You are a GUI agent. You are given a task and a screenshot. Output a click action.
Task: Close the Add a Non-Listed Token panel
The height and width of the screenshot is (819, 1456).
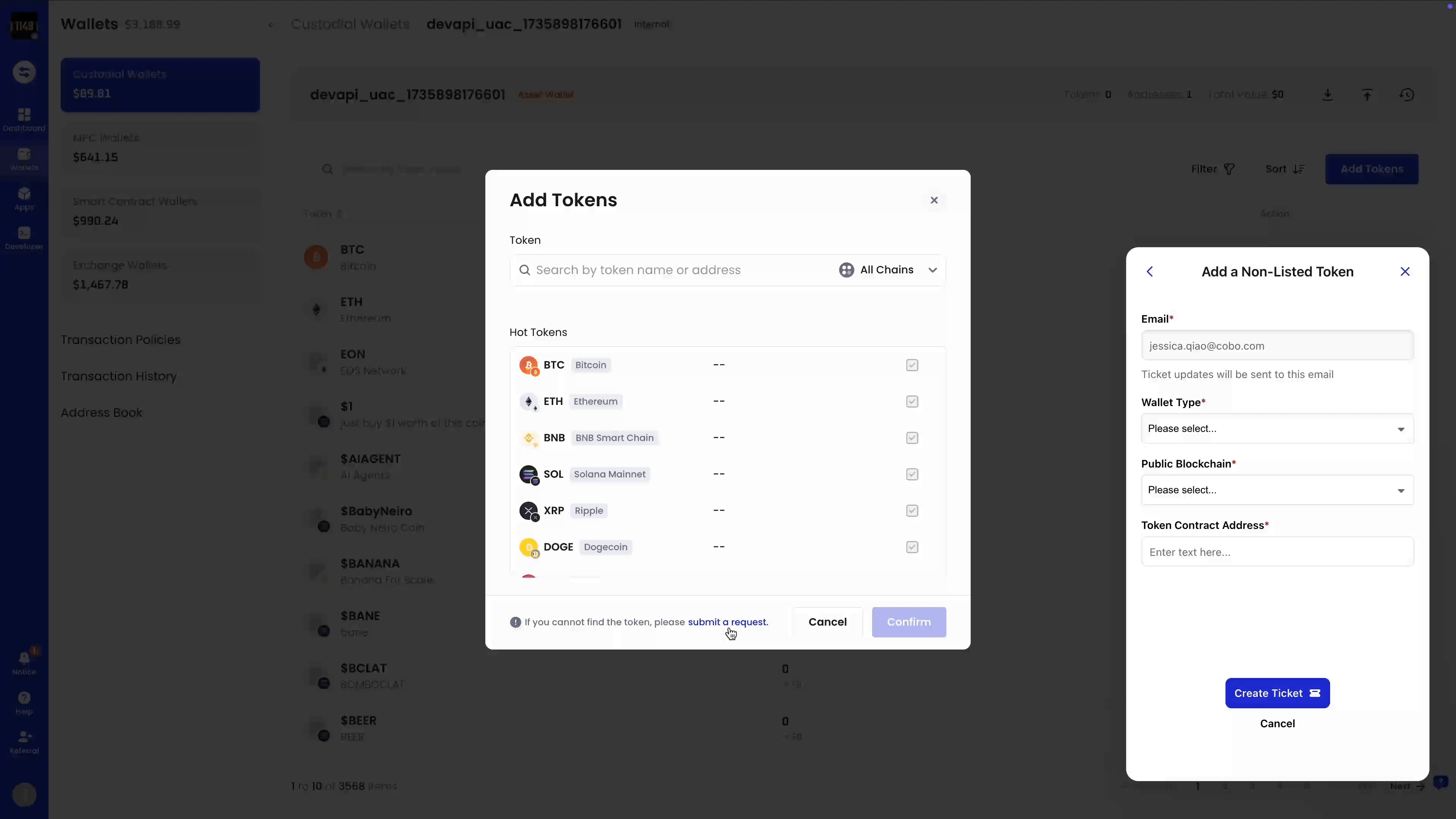[1405, 272]
